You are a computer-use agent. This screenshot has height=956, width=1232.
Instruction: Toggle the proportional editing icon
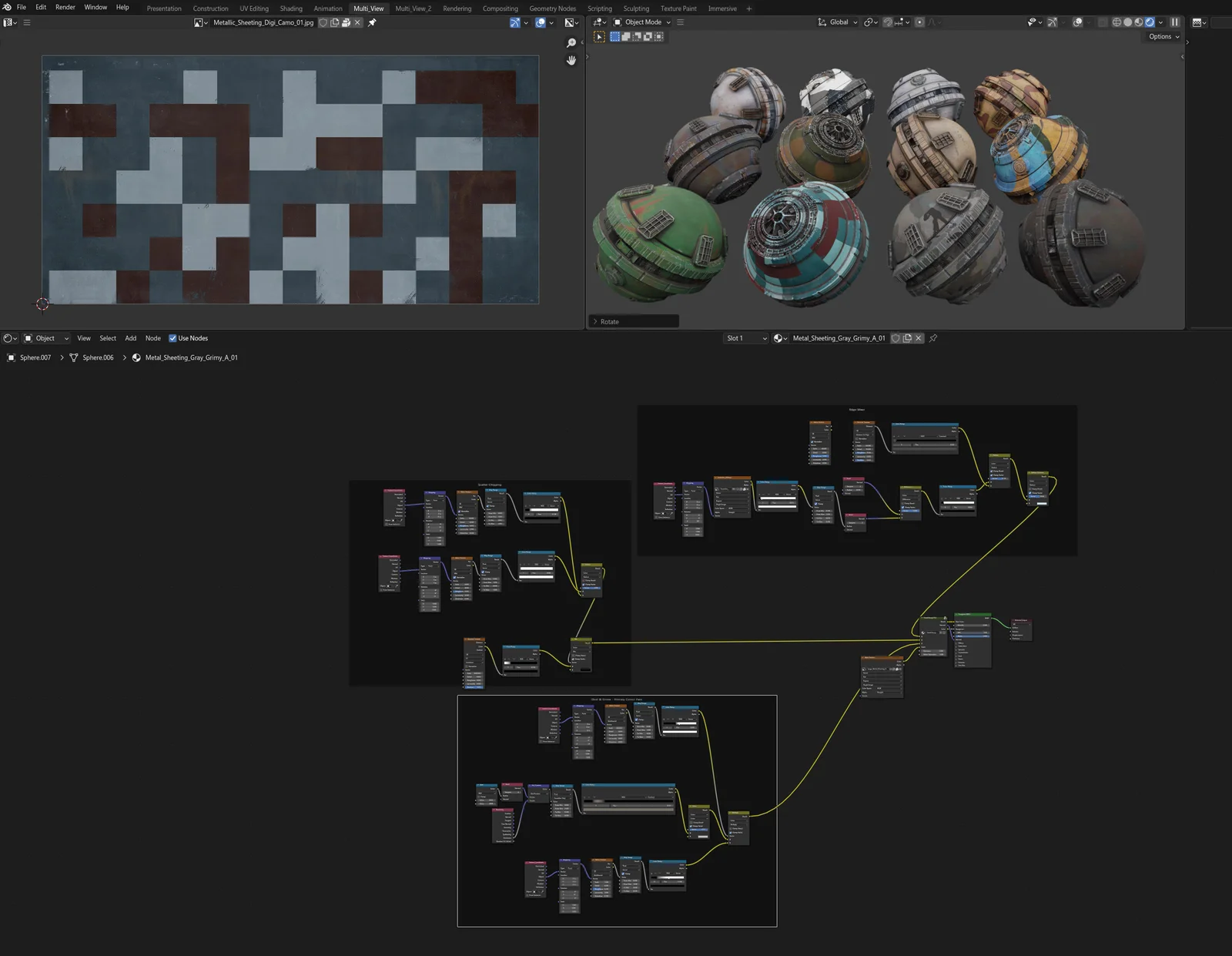point(920,22)
